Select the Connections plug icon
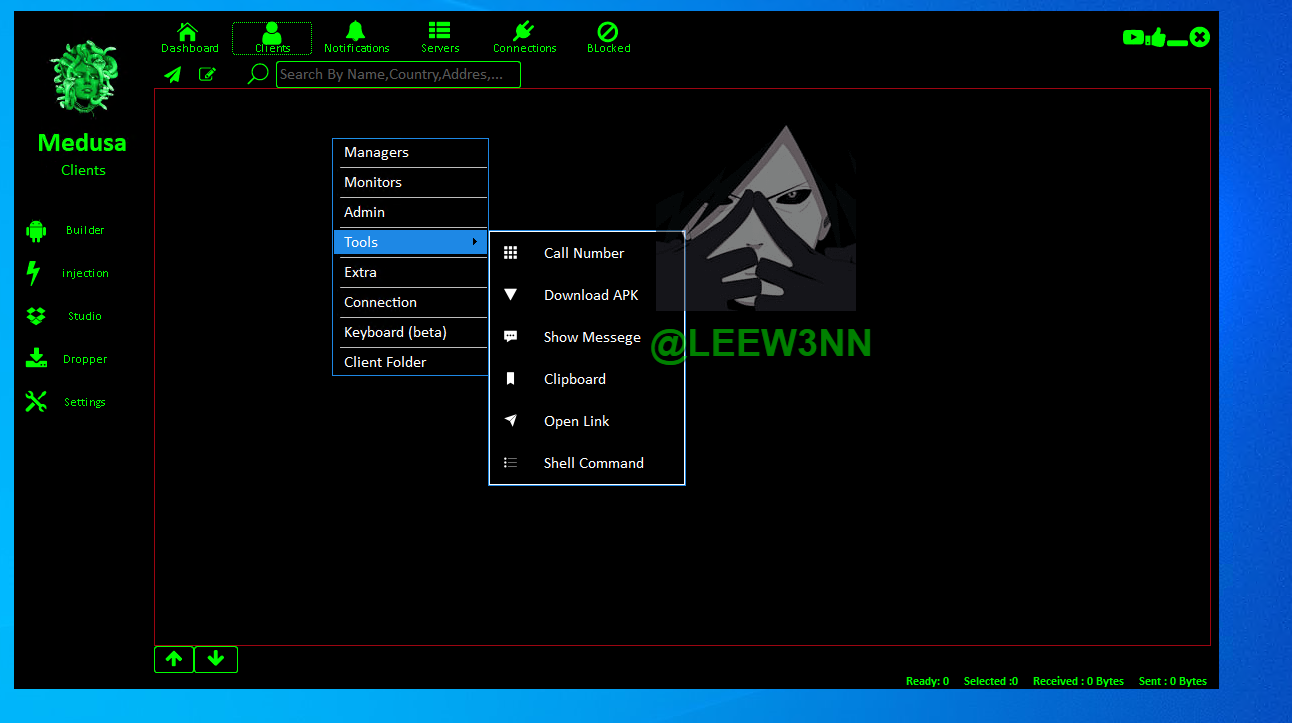 point(524,32)
